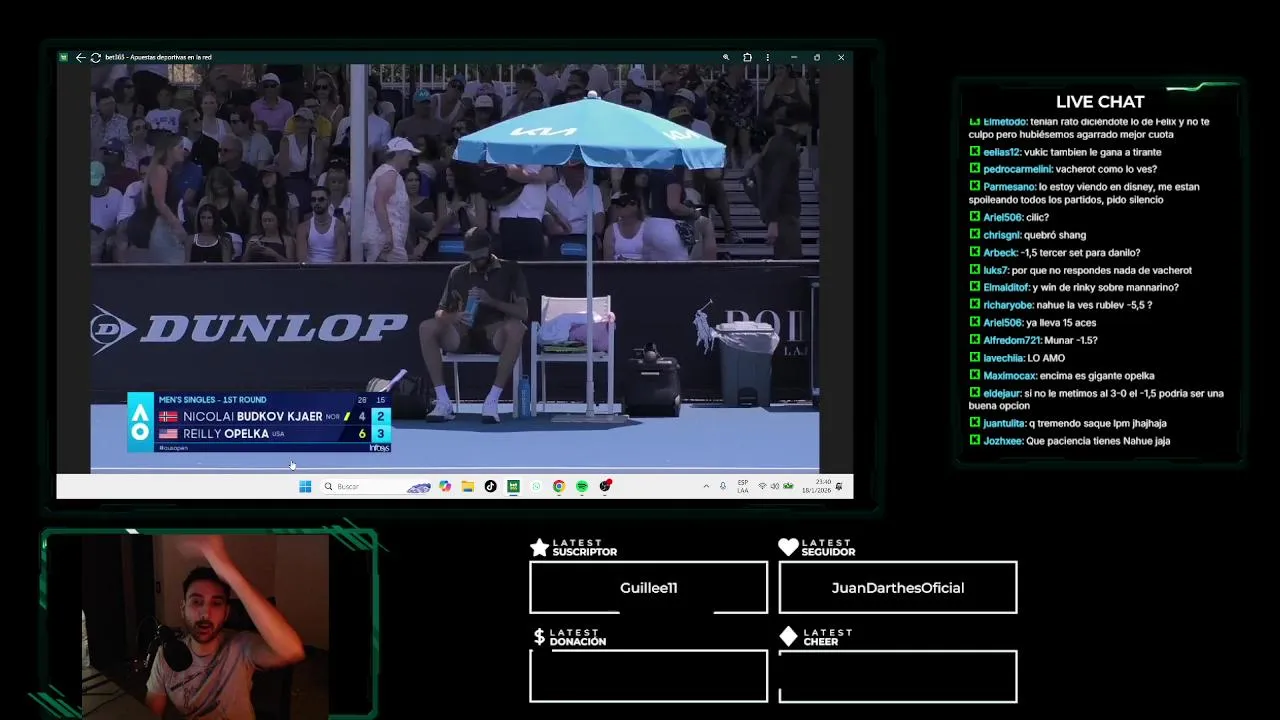Click the dollar icon beside Latest Donación
This screenshot has height=720, width=1280.
tap(539, 637)
